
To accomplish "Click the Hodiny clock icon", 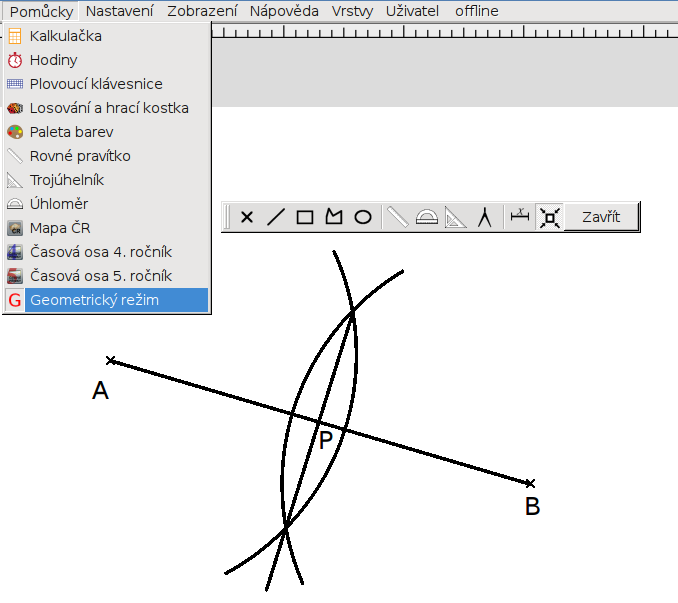I will [15, 60].
